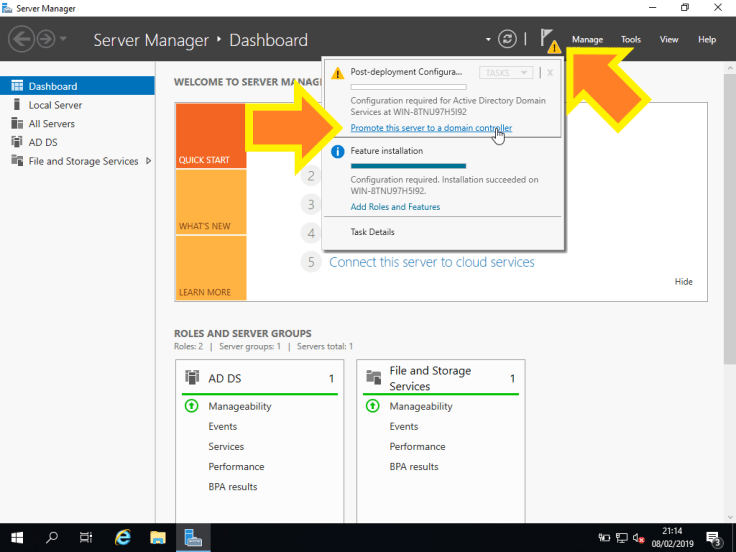Click Connect this server to cloud services
This screenshot has width=736, height=552.
tap(431, 262)
